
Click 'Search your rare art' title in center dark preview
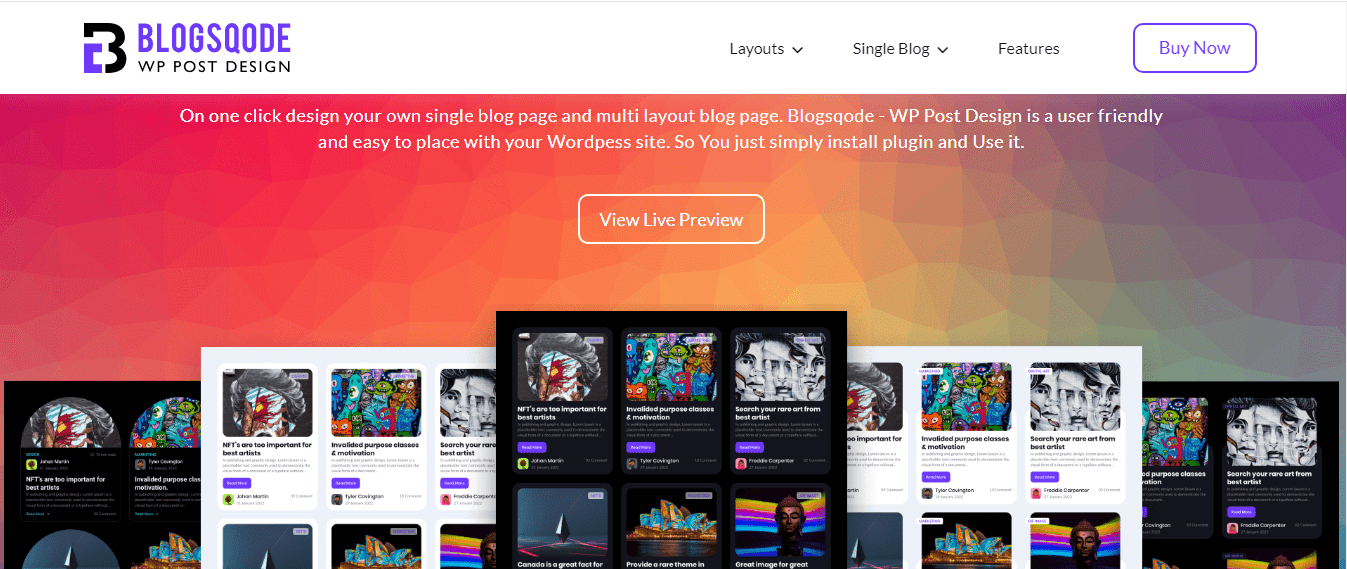779,413
